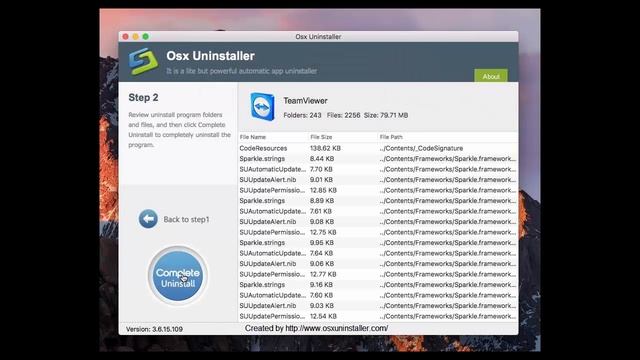This screenshot has height=360, width=640.
Task: Select SUUpdatePermissio row sized 12.77 KB
Action: (x=378, y=274)
